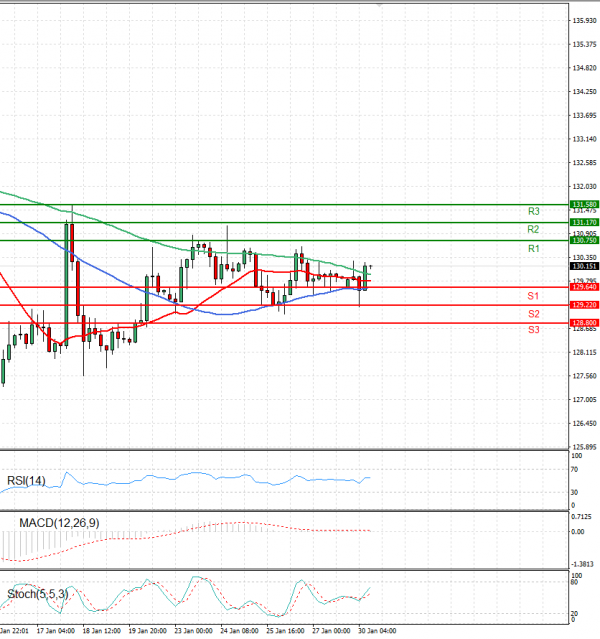This screenshot has width=600, height=639.
Task: Click the 27 Jan 00:00 time label
Action: (331, 631)
